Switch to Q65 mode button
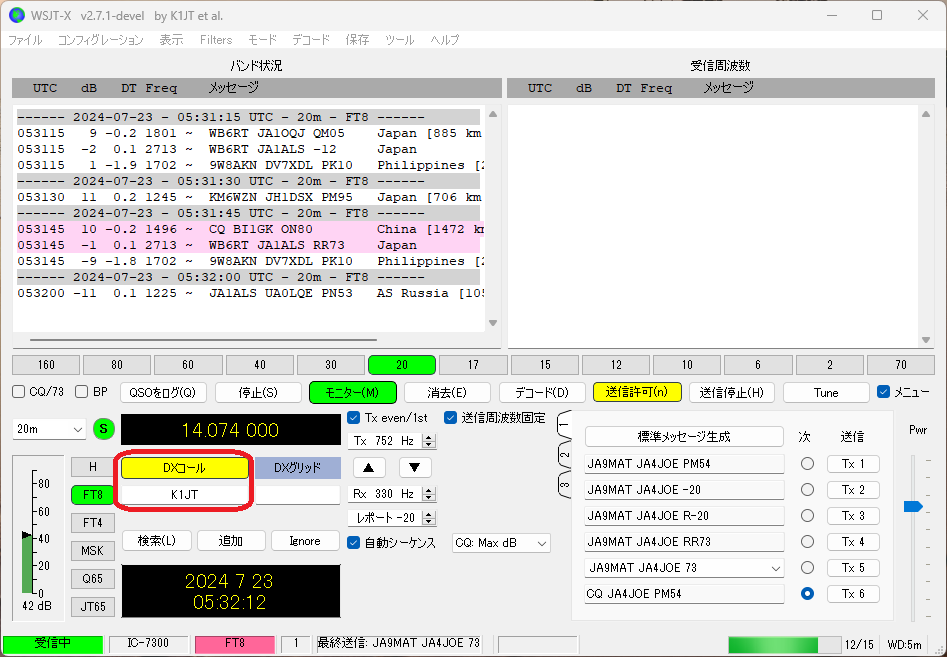This screenshot has width=947, height=657. [x=92, y=578]
